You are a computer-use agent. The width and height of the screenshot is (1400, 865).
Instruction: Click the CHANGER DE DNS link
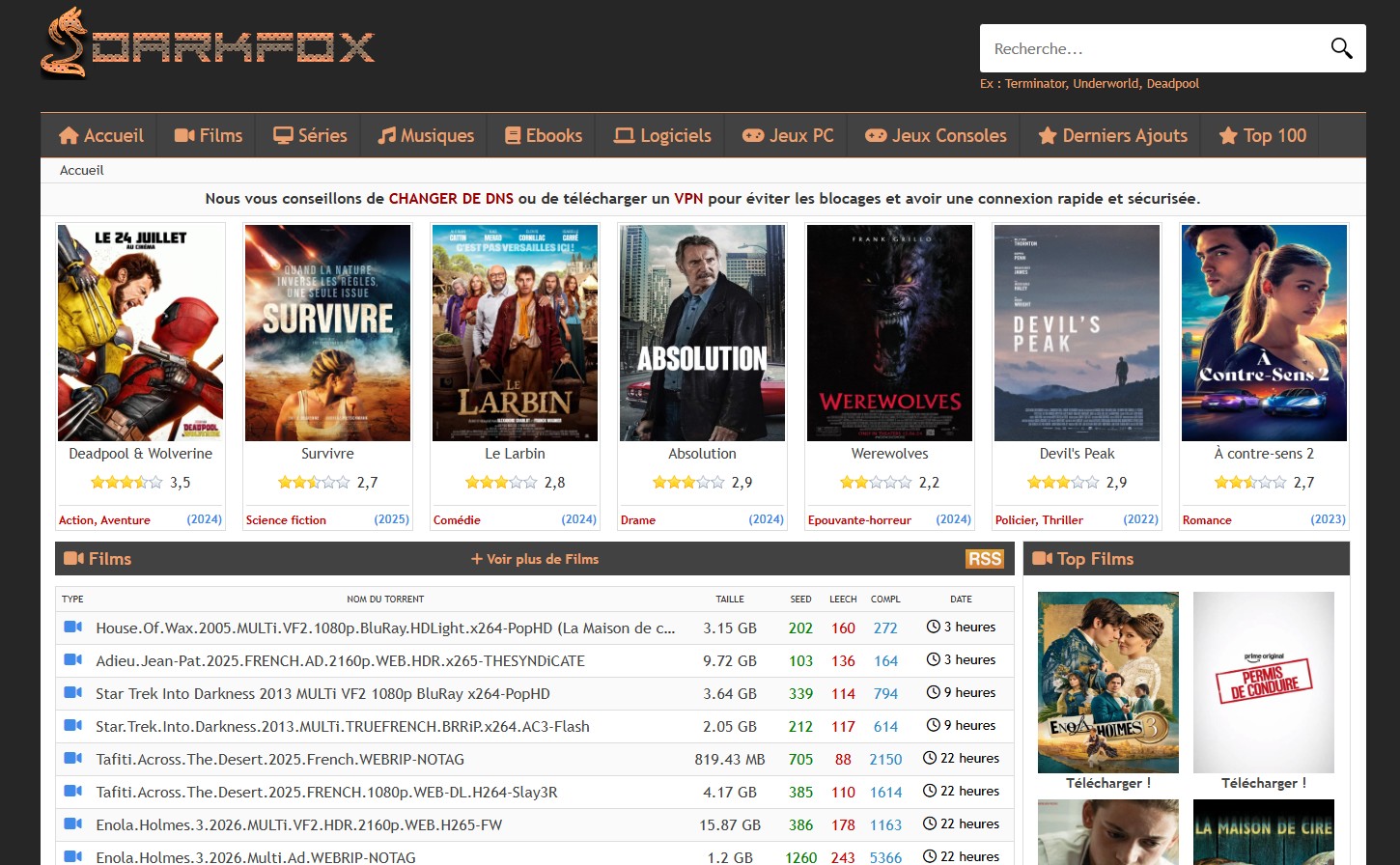pyautogui.click(x=451, y=199)
